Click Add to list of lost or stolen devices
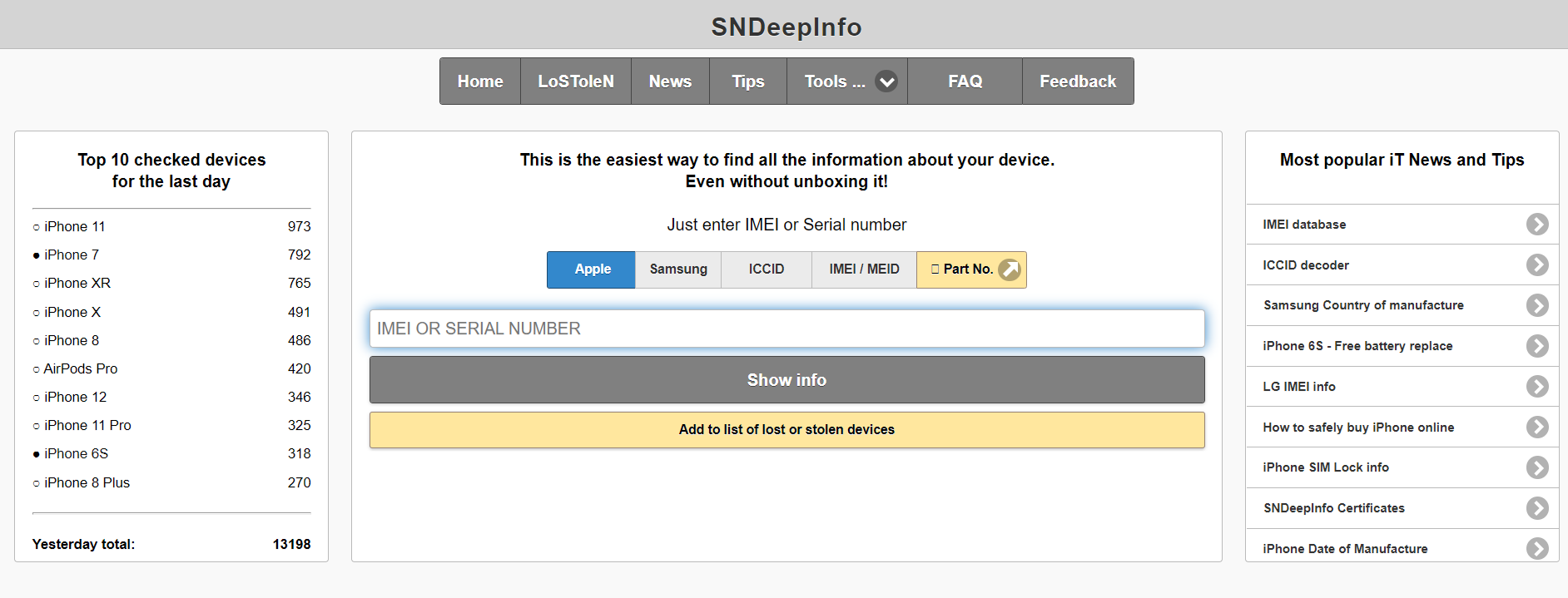The width and height of the screenshot is (1568, 598). click(786, 430)
